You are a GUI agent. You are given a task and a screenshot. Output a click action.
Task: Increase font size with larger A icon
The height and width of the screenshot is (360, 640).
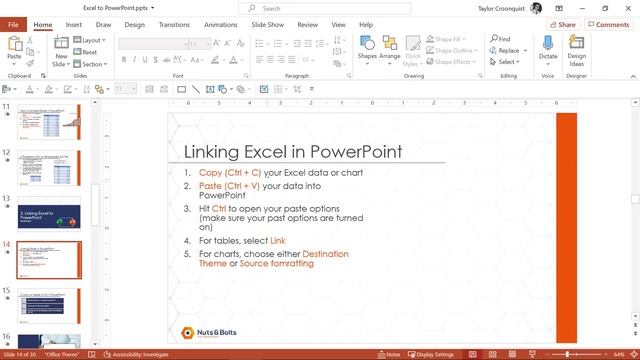tap(217, 43)
